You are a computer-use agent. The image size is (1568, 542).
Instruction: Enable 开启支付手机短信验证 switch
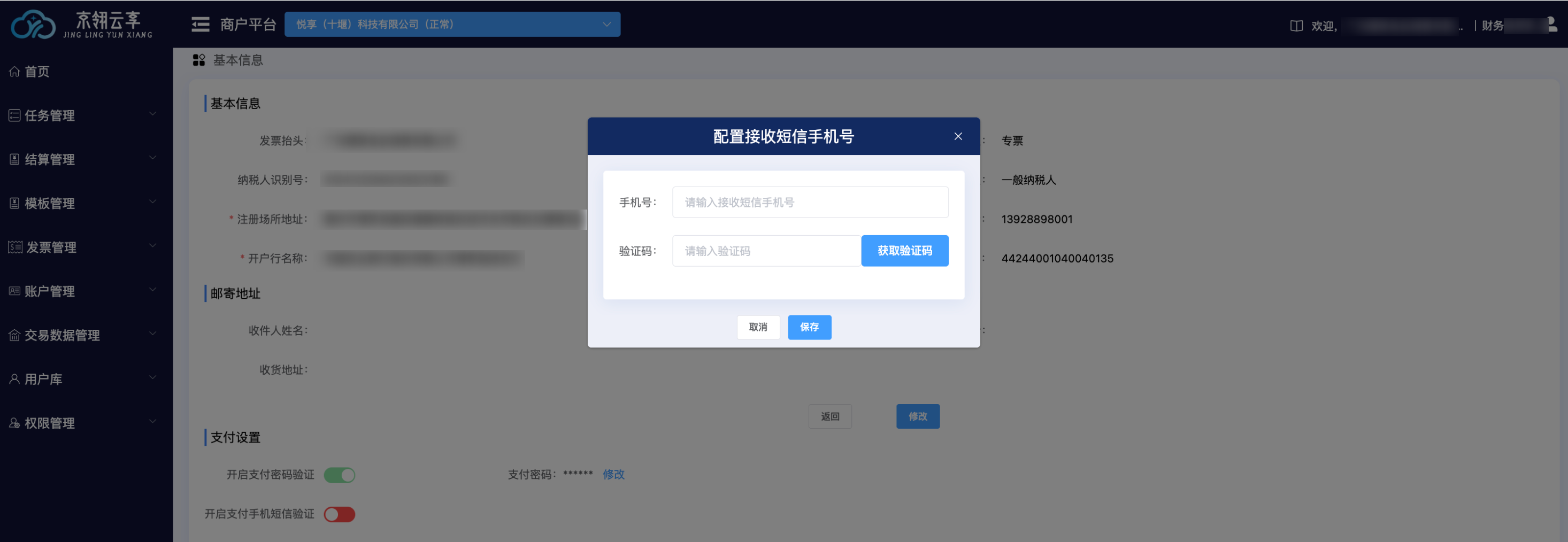point(339,514)
